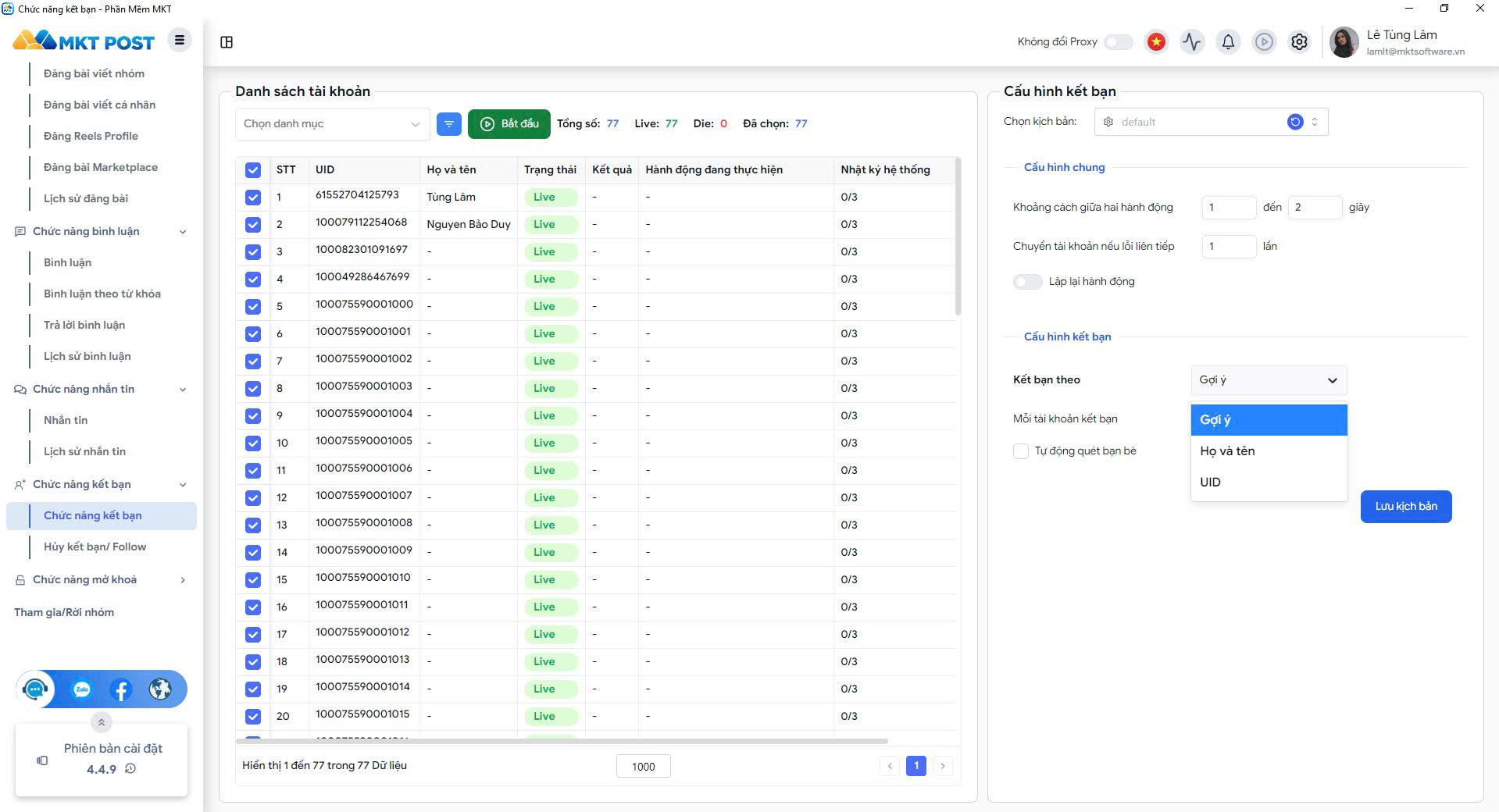Open the support chat headset icon
The width and height of the screenshot is (1499, 812).
coord(35,689)
